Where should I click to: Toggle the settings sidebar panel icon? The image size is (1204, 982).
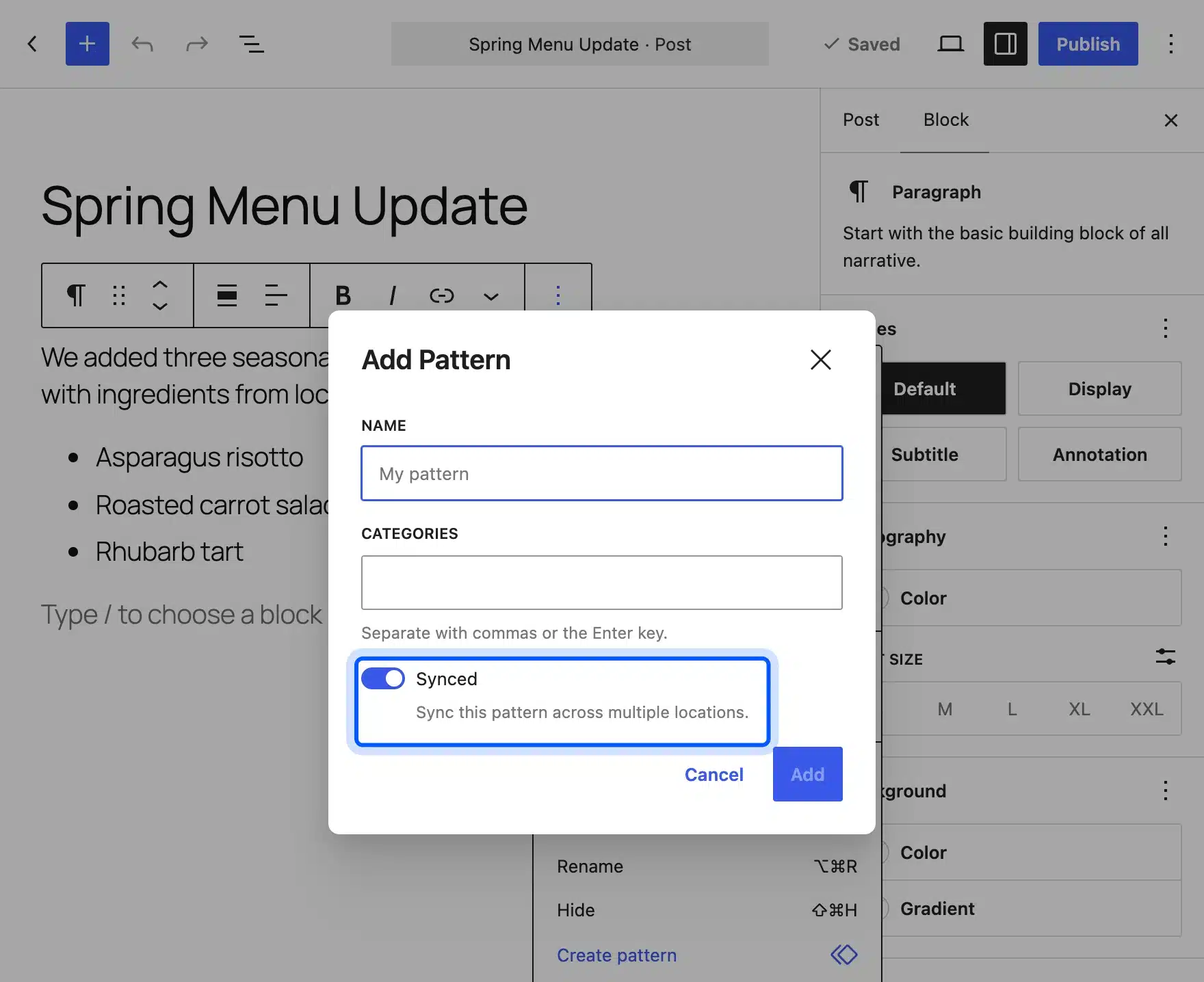pyautogui.click(x=1005, y=44)
